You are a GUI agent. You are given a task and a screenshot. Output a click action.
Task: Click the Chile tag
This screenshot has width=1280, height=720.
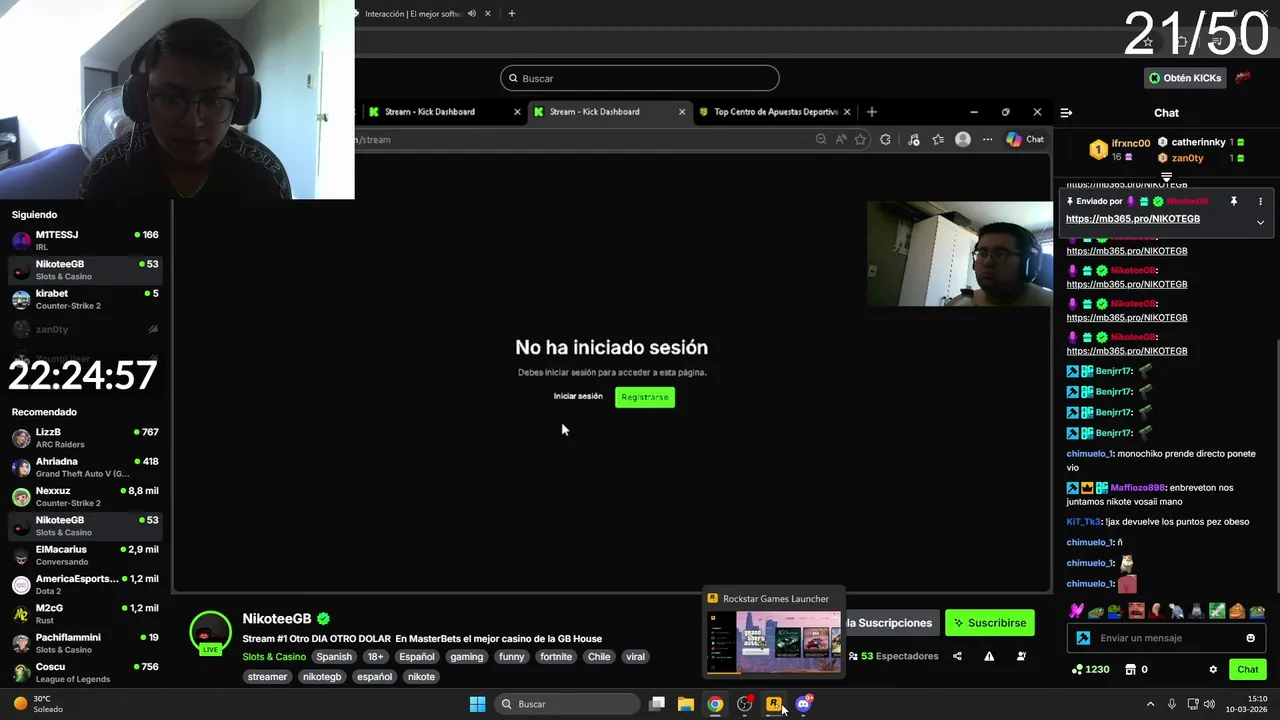click(599, 657)
